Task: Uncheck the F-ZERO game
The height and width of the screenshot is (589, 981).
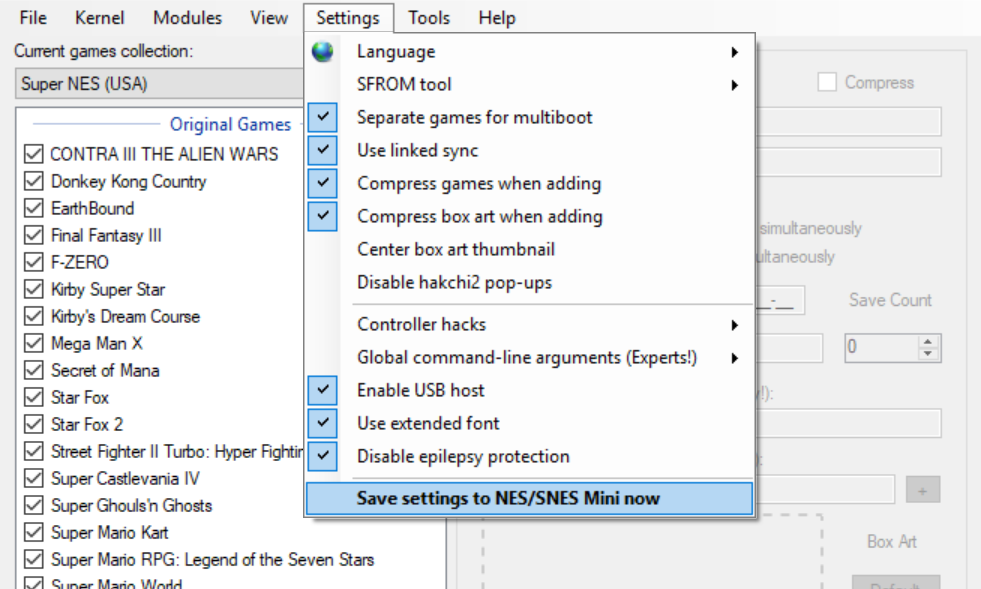Action: click(34, 262)
